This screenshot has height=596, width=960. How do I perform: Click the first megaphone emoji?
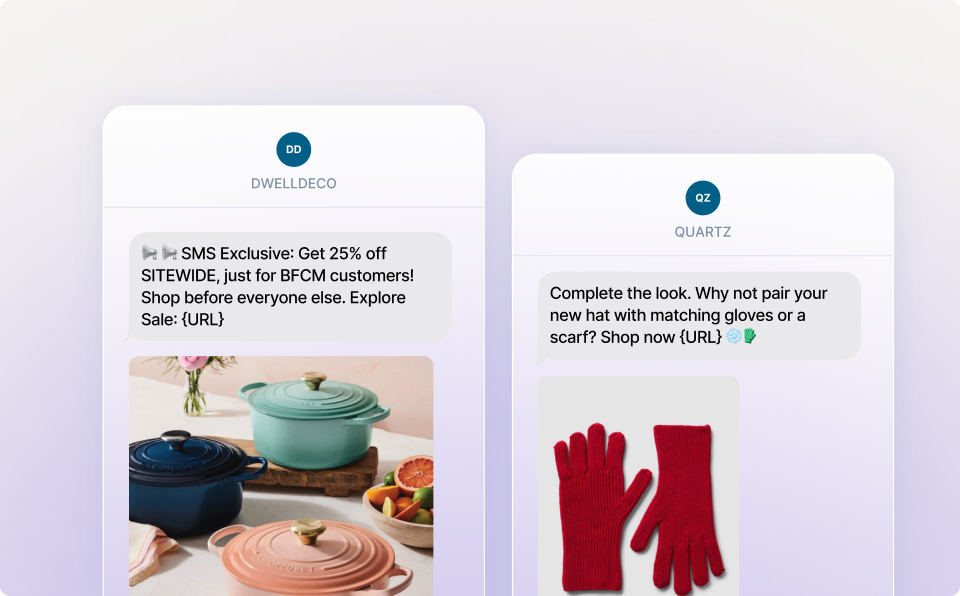pyautogui.click(x=149, y=252)
